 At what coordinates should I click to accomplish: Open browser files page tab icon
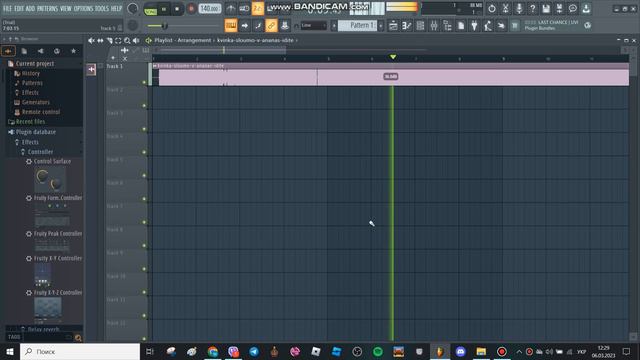coord(24,51)
